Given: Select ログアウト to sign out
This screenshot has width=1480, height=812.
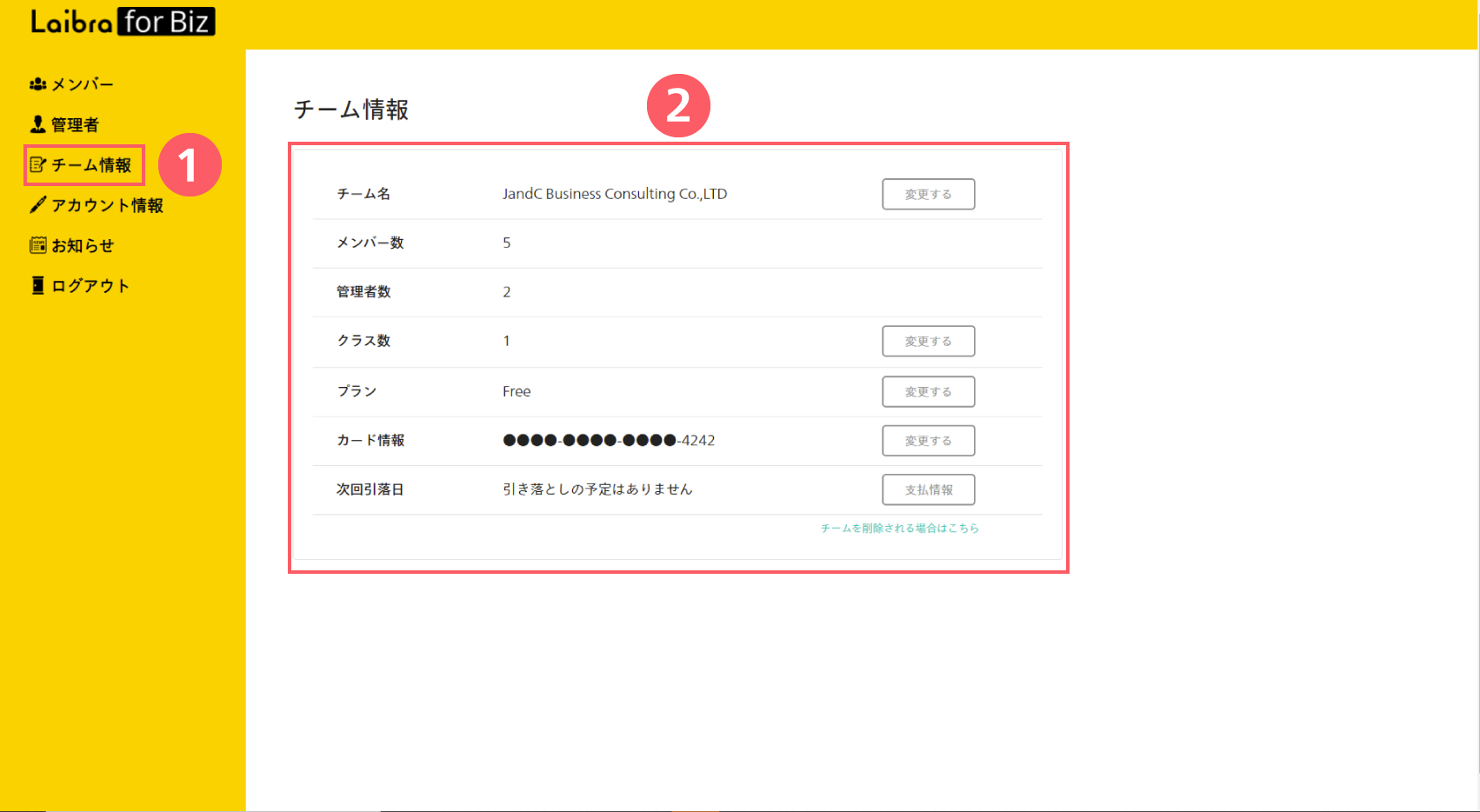Looking at the screenshot, I should click(x=90, y=286).
